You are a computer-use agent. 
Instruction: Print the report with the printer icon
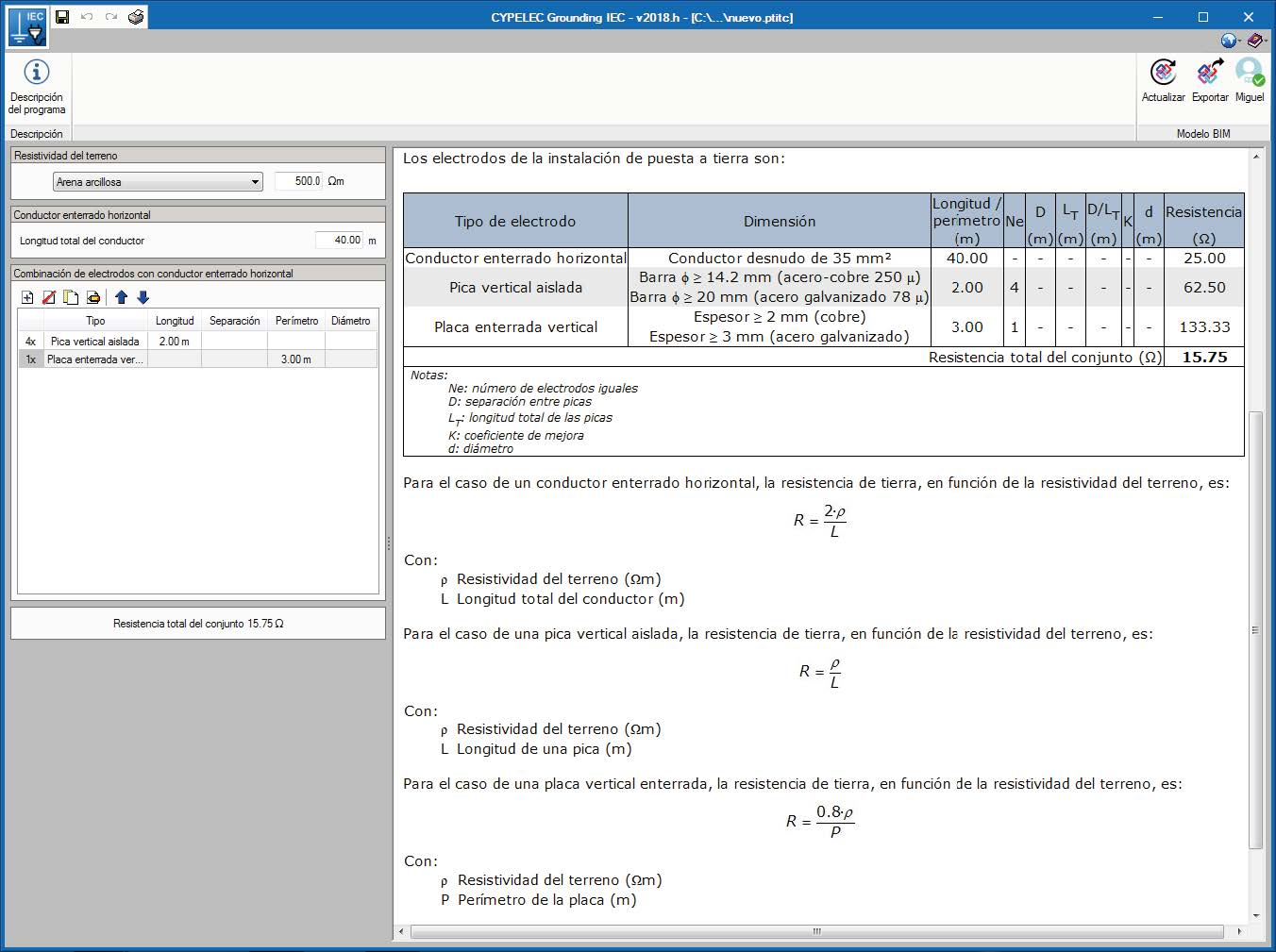(x=137, y=17)
